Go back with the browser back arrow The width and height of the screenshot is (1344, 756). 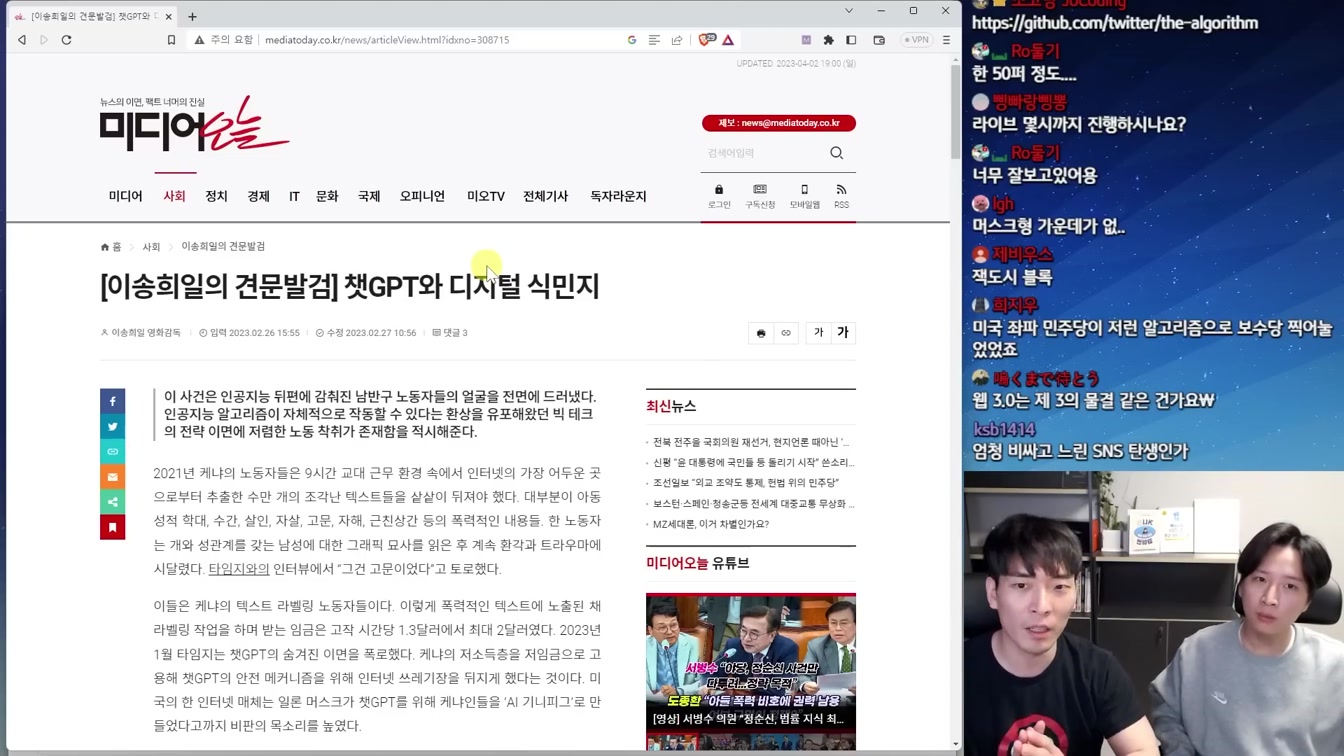(22, 40)
